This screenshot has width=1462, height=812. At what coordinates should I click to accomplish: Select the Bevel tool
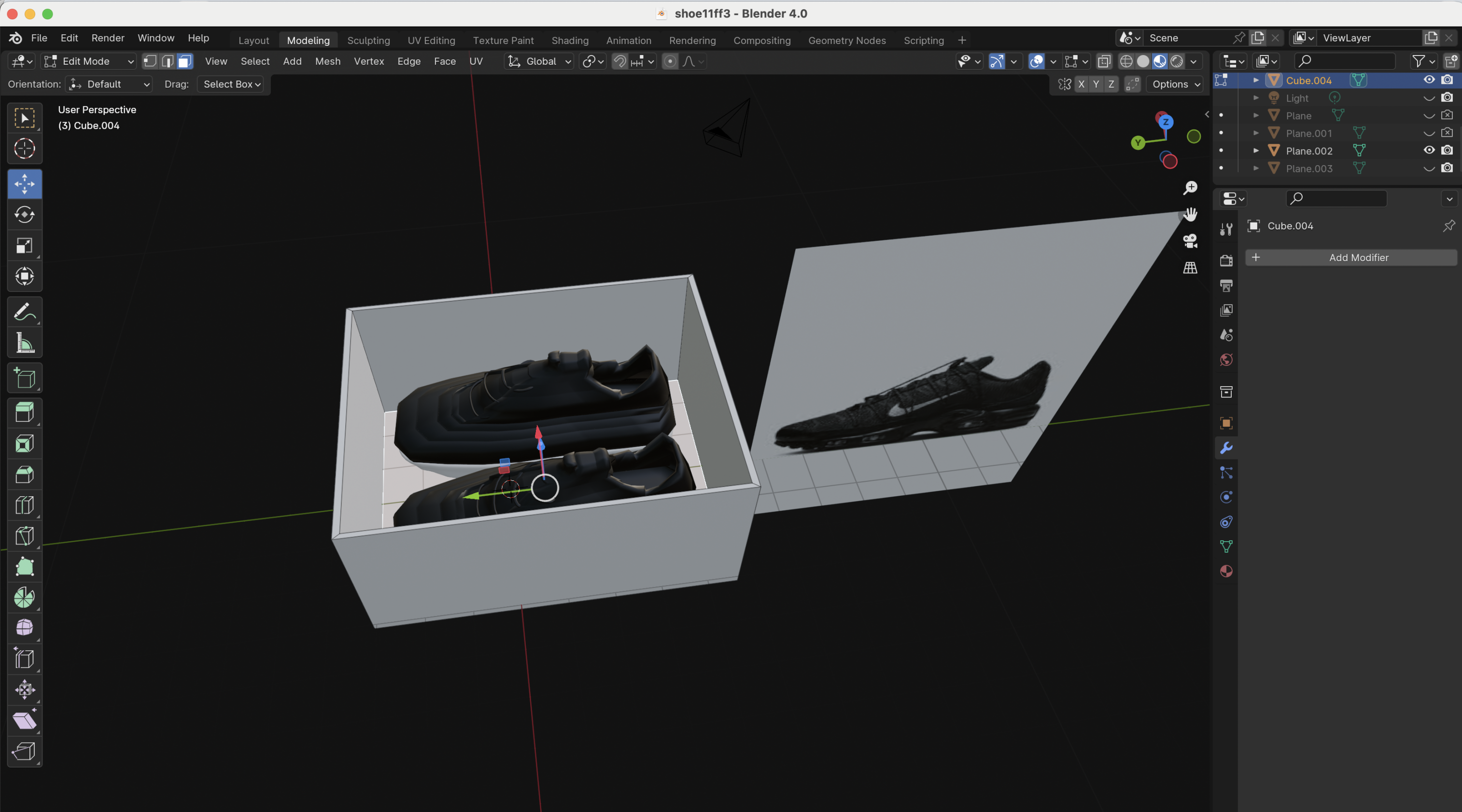tap(25, 474)
